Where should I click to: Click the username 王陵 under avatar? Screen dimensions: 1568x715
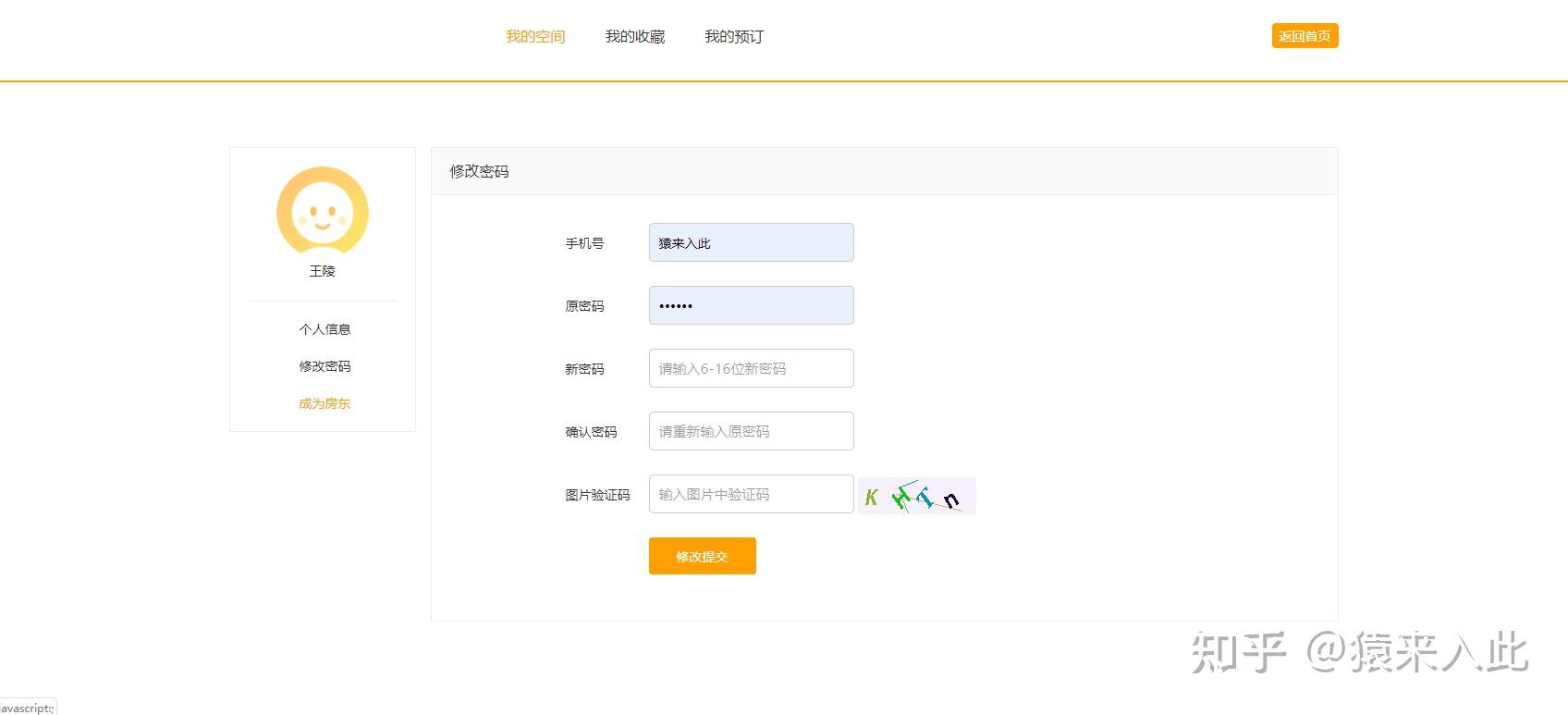[323, 271]
